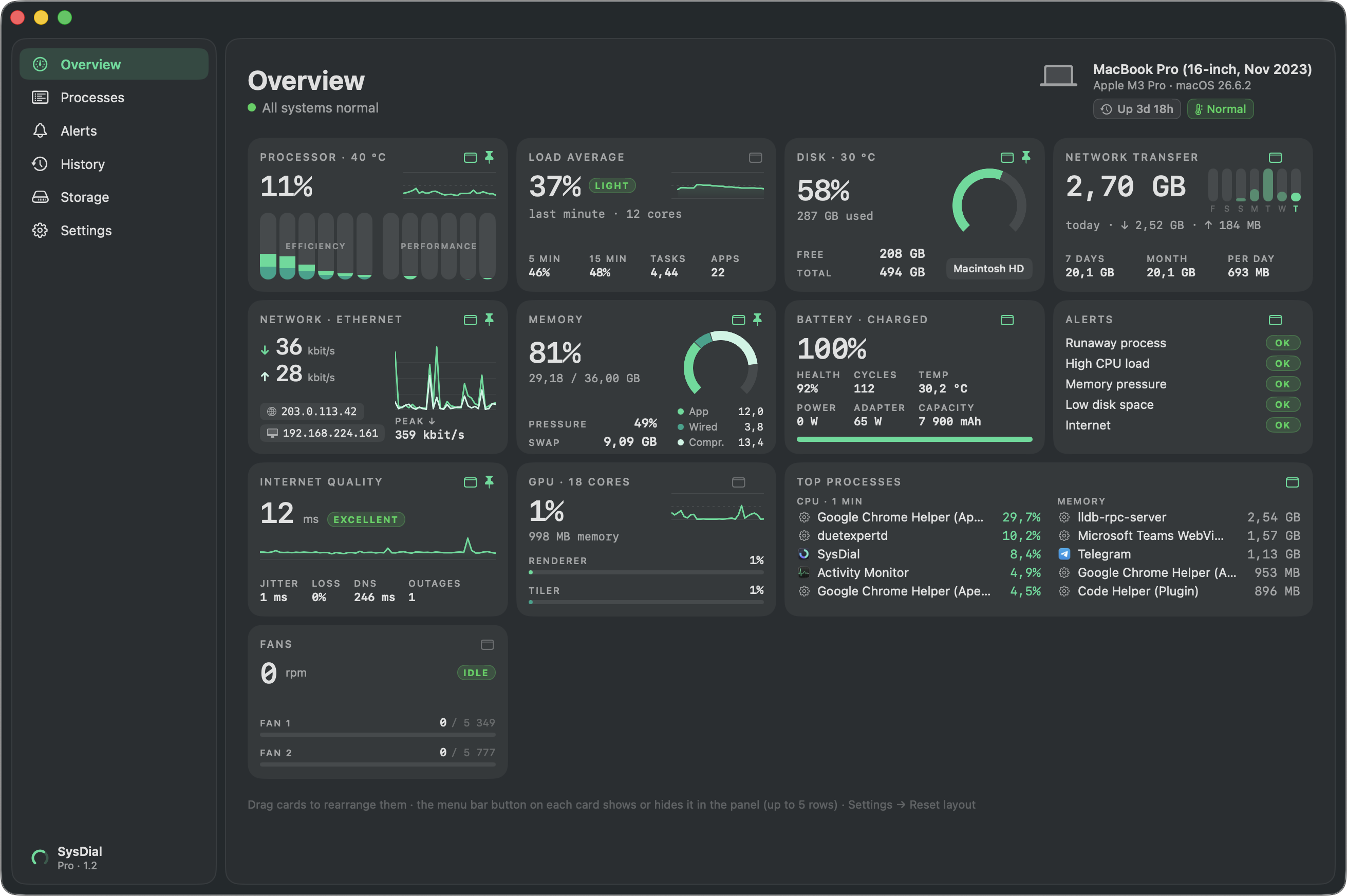This screenshot has height=896, width=1347.
Task: Click the IDLE fans status badge
Action: (x=476, y=673)
